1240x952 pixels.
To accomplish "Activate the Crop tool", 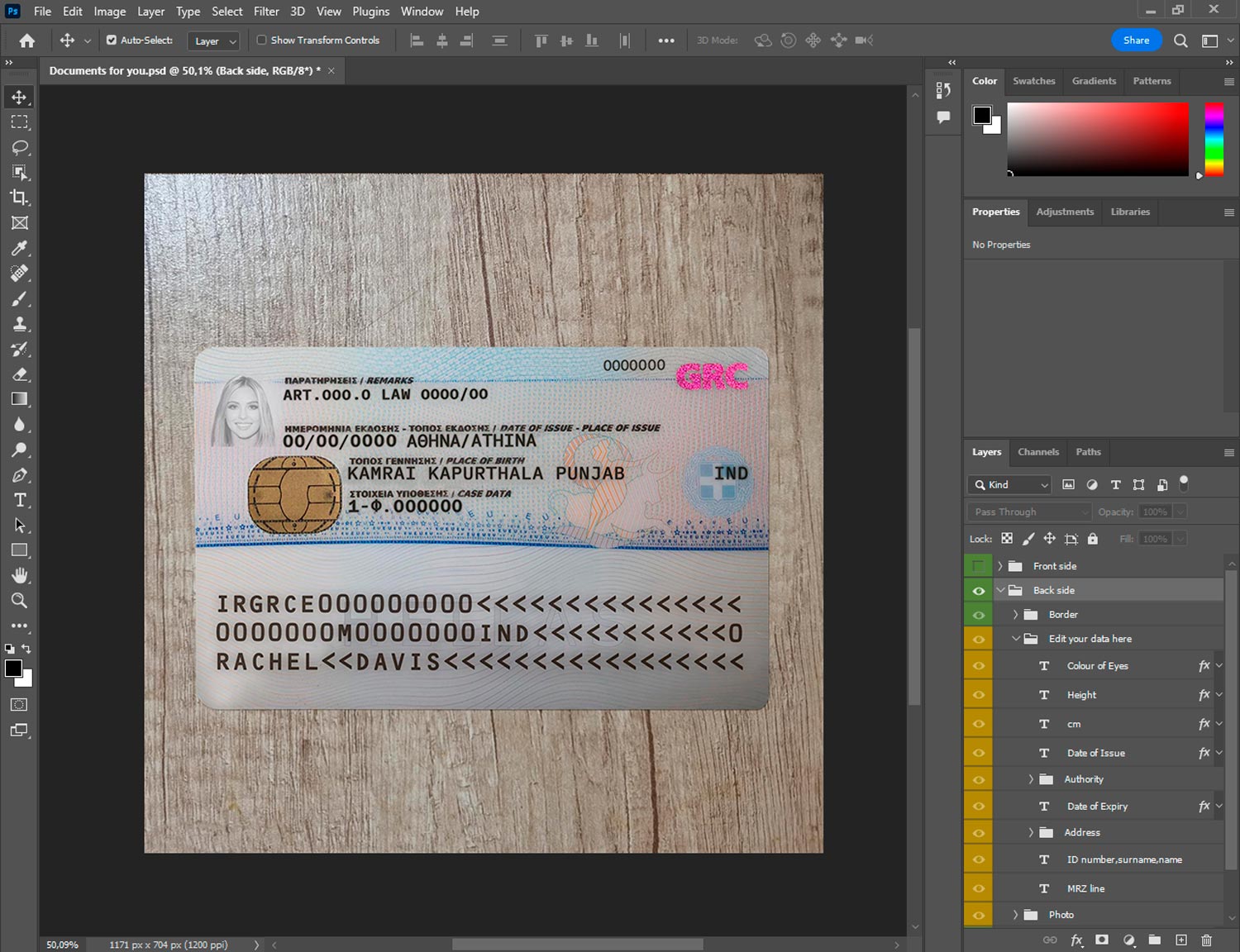I will [x=20, y=198].
